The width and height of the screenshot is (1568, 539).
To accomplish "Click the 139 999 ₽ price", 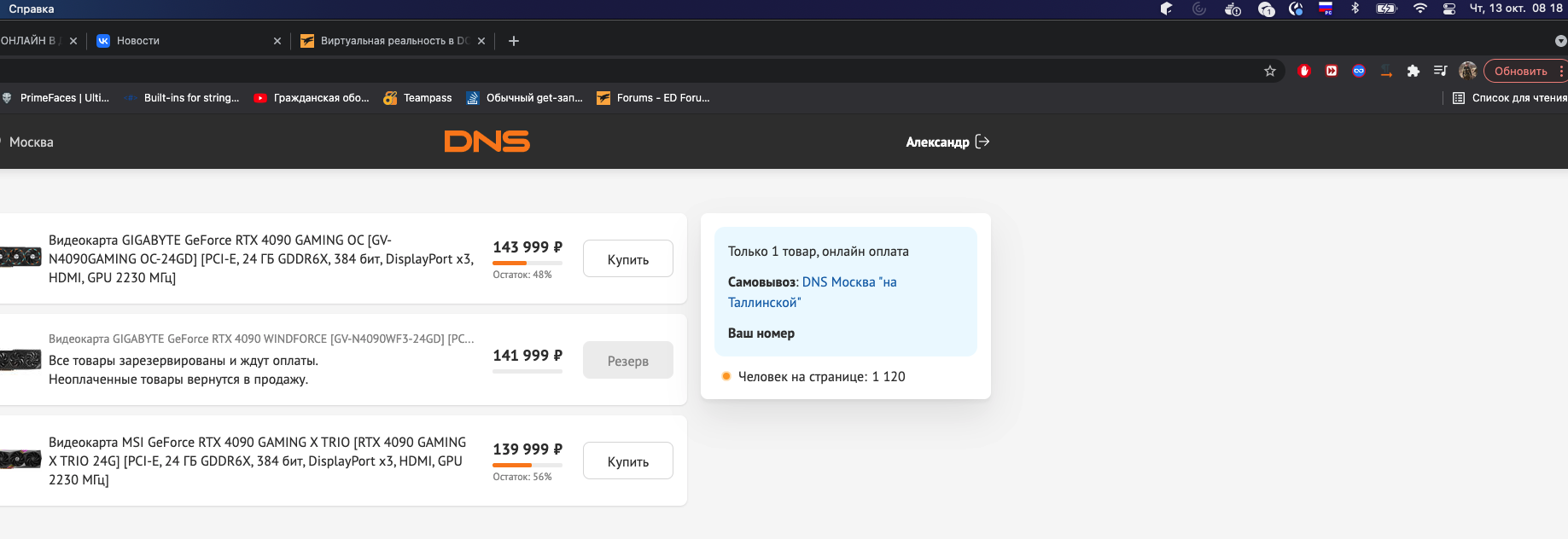I will (x=528, y=449).
